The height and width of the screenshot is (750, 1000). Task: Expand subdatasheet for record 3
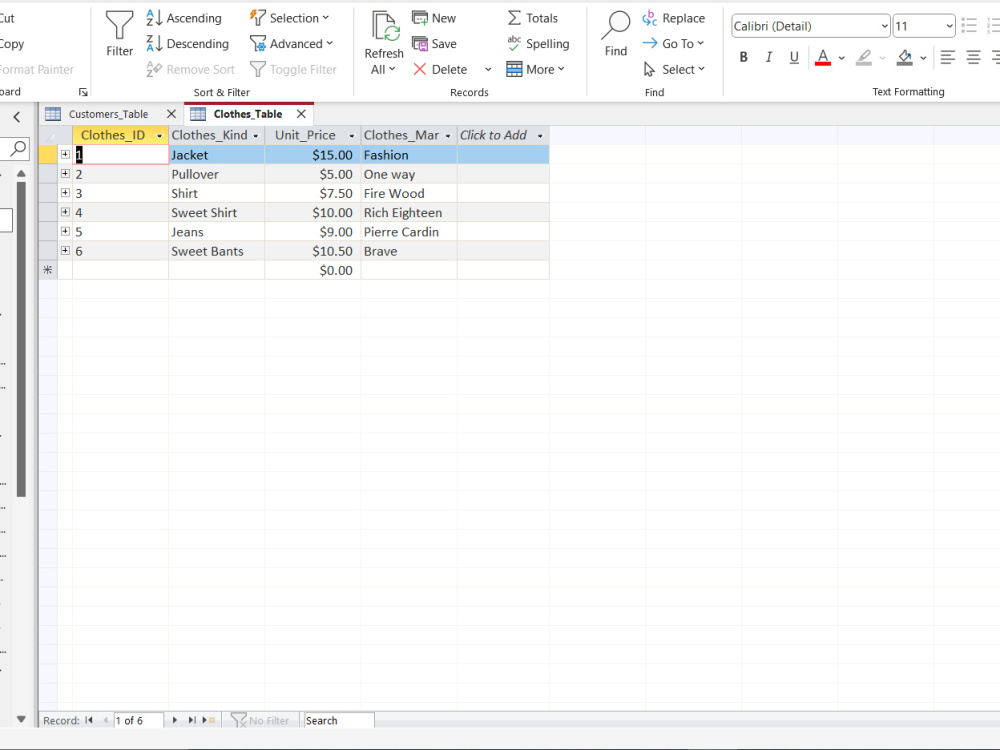65,193
